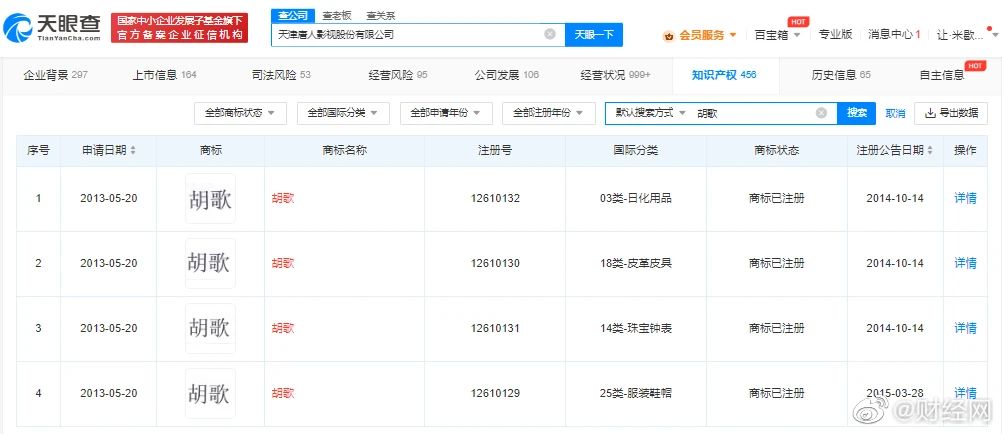This screenshot has width=1002, height=434.
Task: Click registration number 12610129
Action: coord(495,393)
